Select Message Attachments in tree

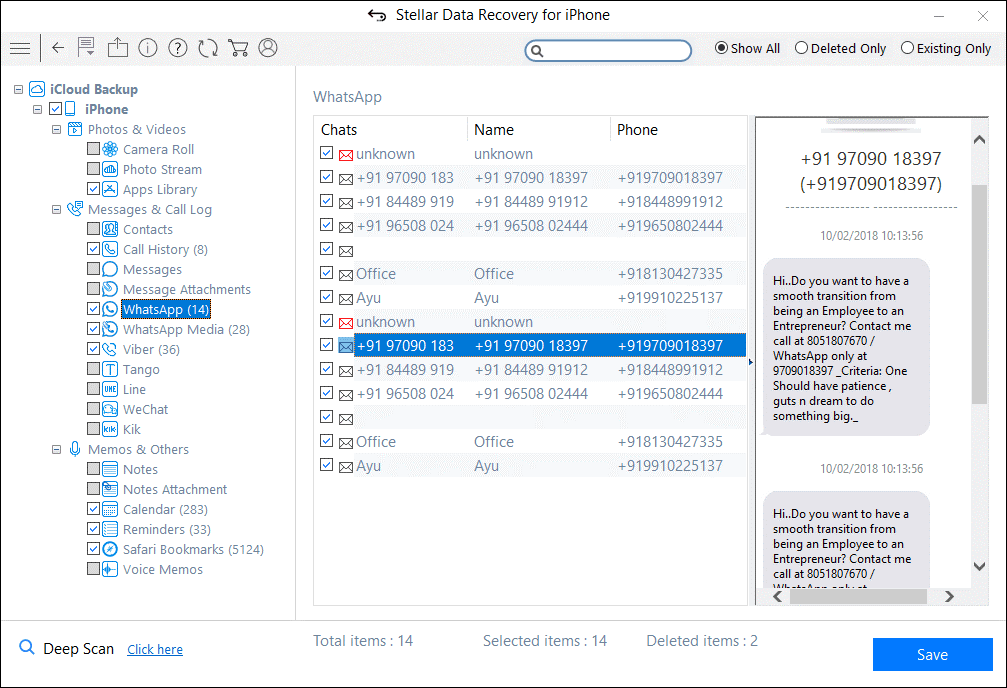pyautogui.click(x=187, y=289)
